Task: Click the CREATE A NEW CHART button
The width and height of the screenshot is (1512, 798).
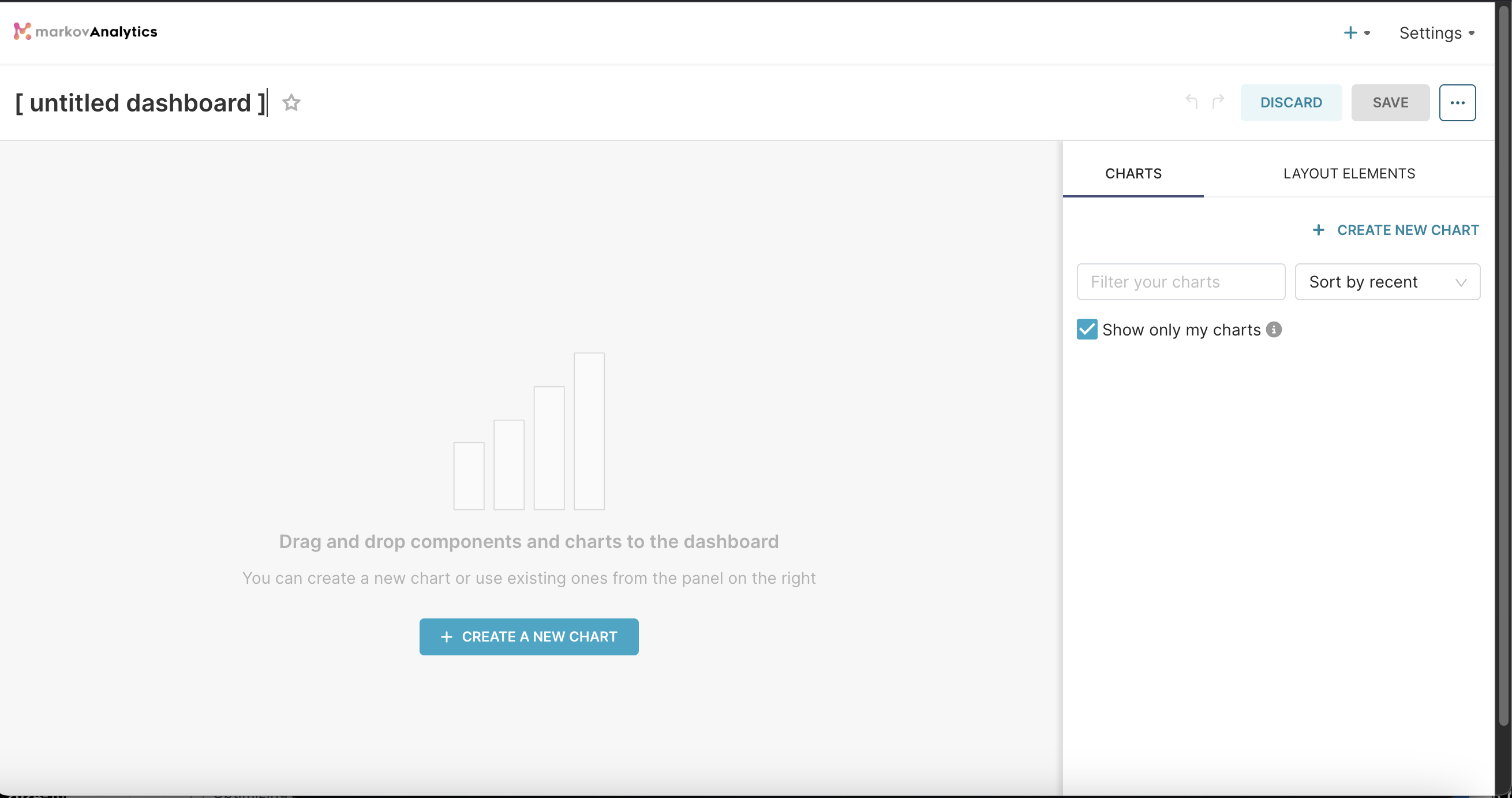Action: 528,636
